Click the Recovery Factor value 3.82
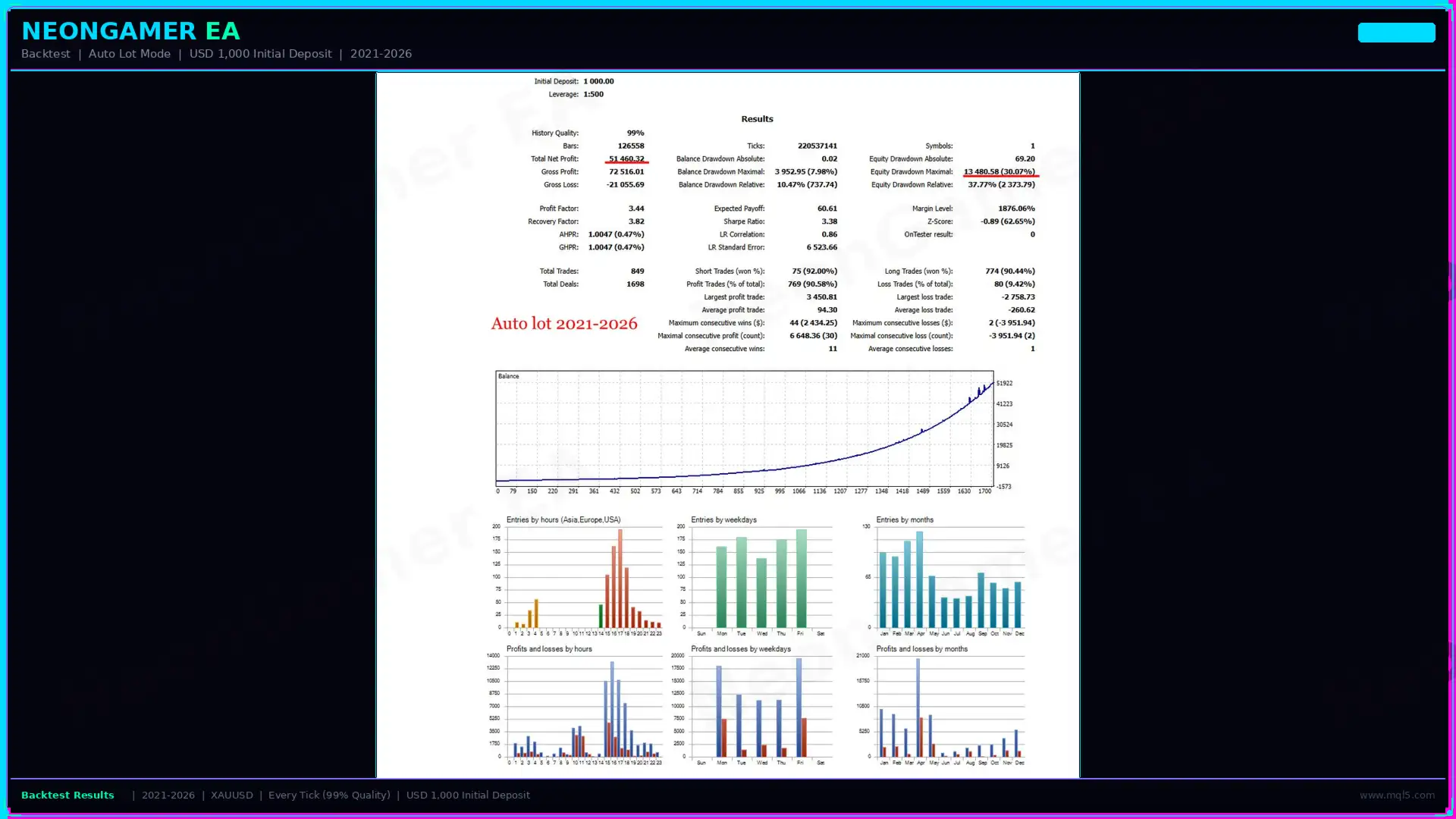Viewport: 1456px width, 819px height. 636,221
